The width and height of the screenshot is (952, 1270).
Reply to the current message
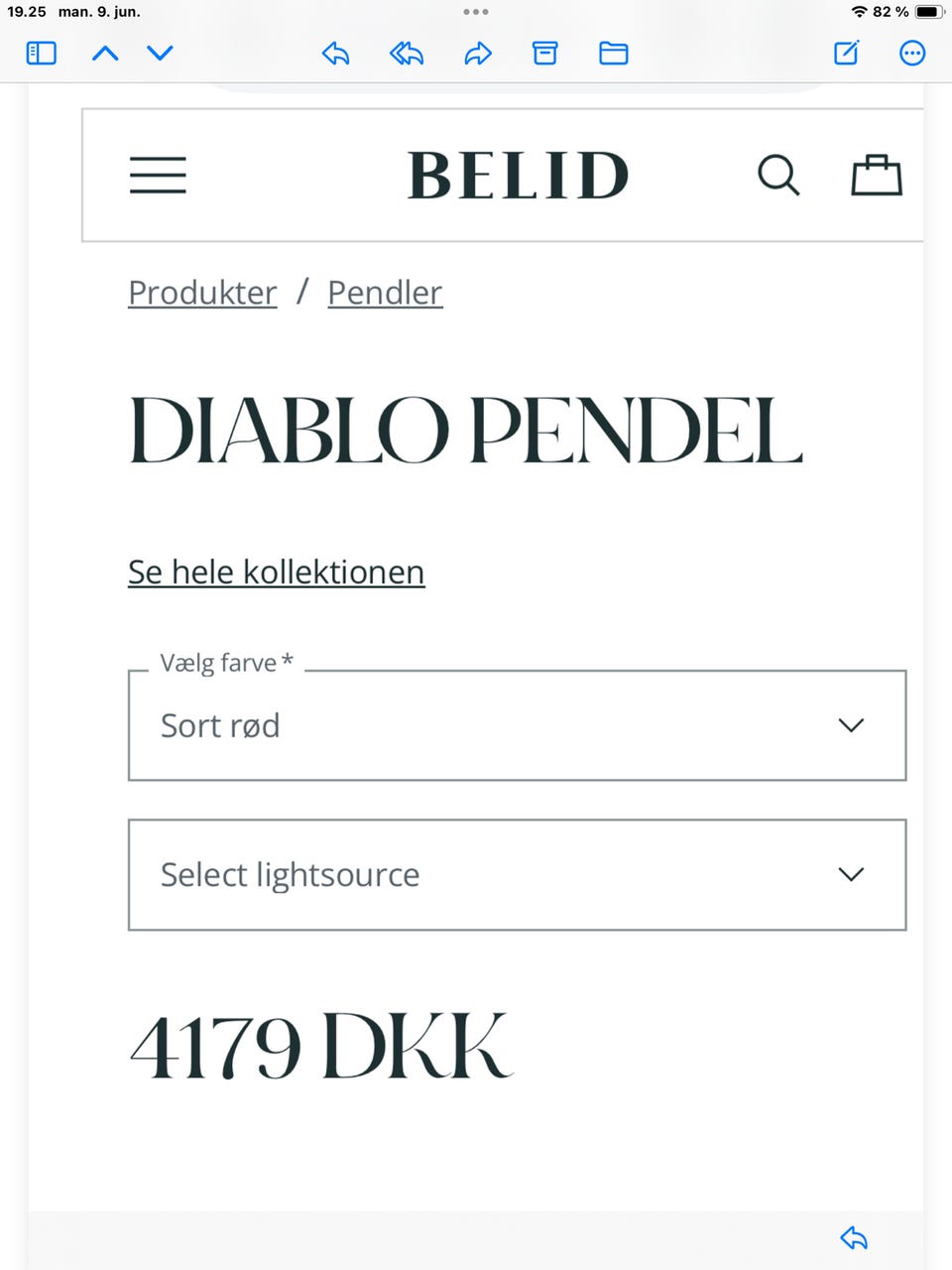tap(335, 54)
